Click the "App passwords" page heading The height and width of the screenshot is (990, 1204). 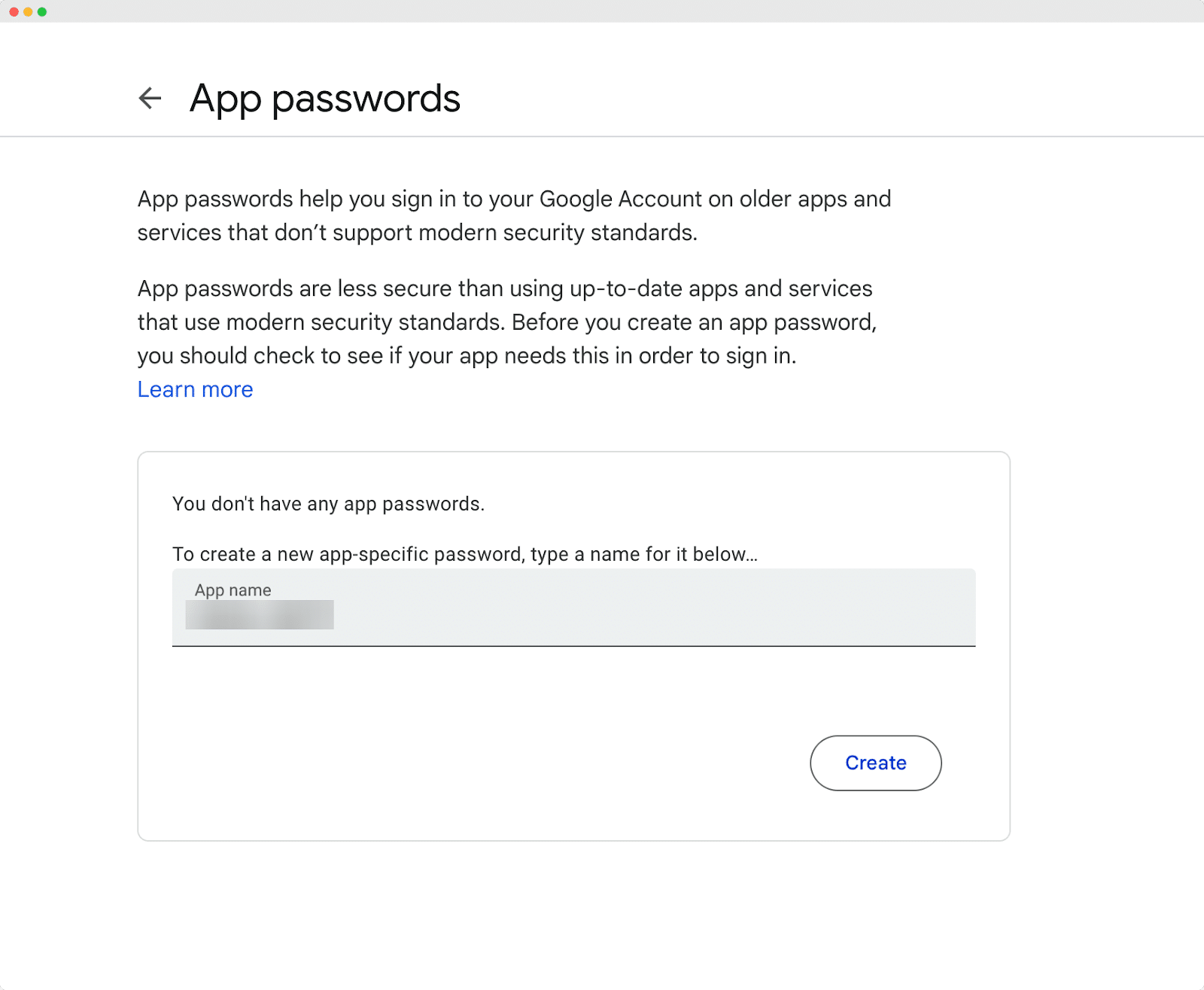point(324,99)
